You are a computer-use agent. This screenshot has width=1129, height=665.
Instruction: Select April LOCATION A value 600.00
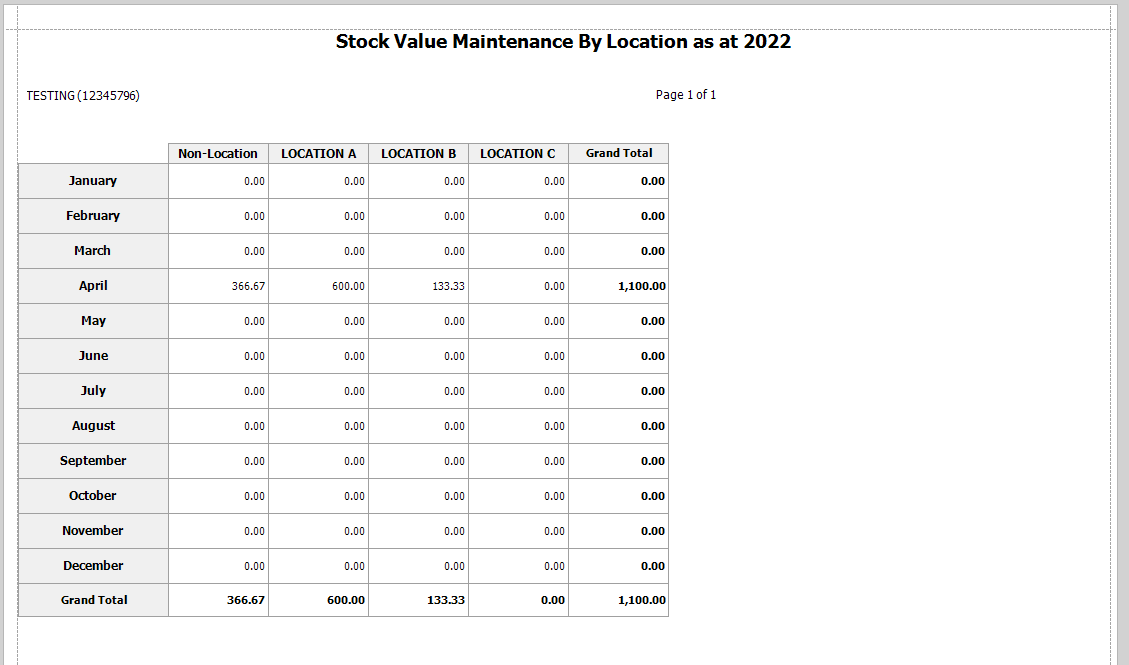(318, 286)
